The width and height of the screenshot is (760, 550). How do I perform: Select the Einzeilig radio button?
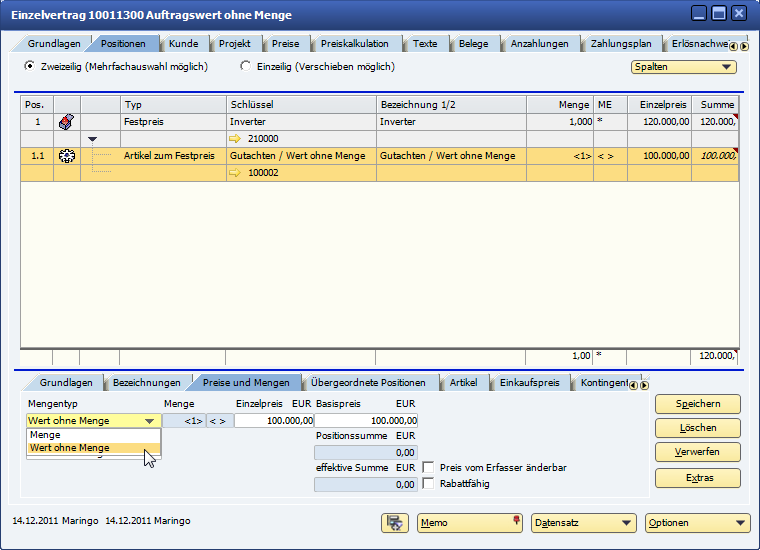246,66
